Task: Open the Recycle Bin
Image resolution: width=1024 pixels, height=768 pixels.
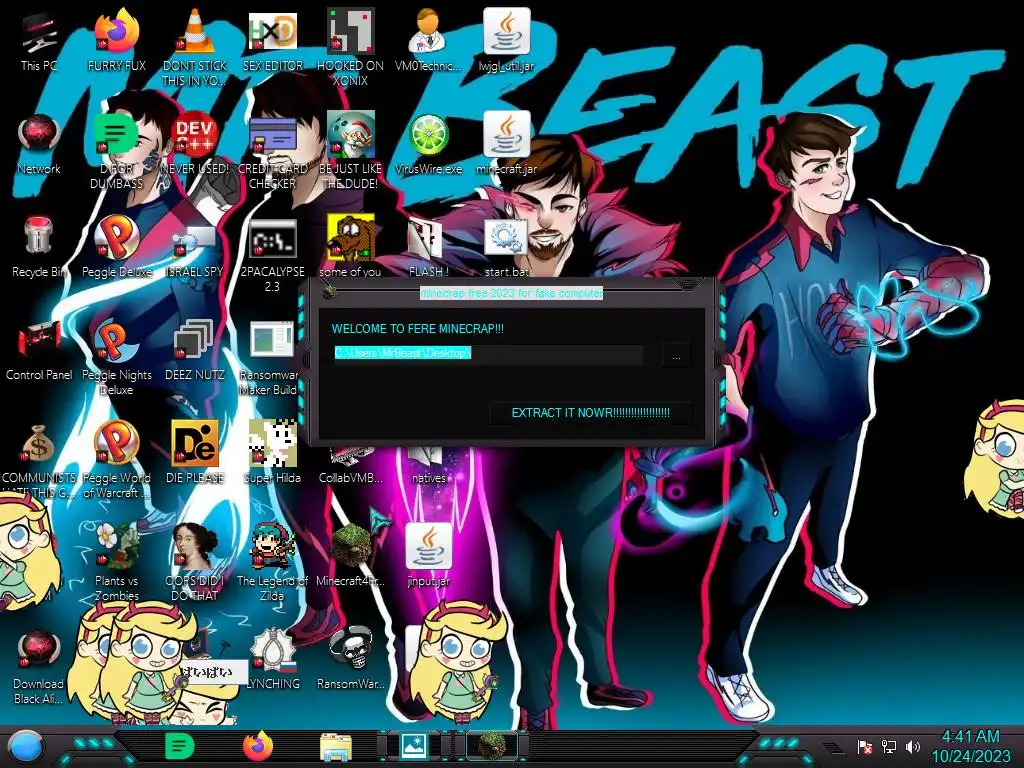Action: 39,247
